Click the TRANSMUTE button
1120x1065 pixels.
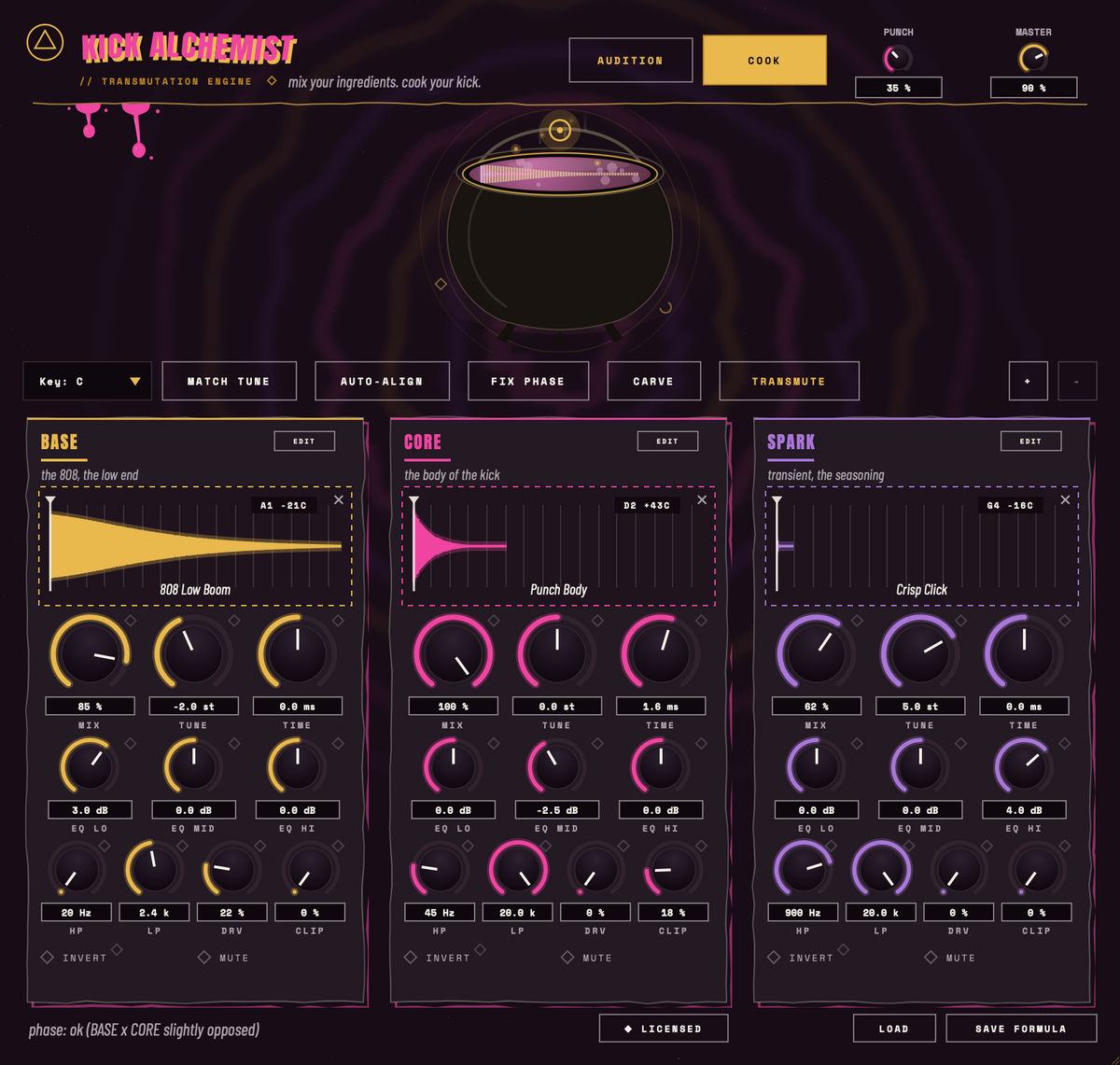click(789, 381)
